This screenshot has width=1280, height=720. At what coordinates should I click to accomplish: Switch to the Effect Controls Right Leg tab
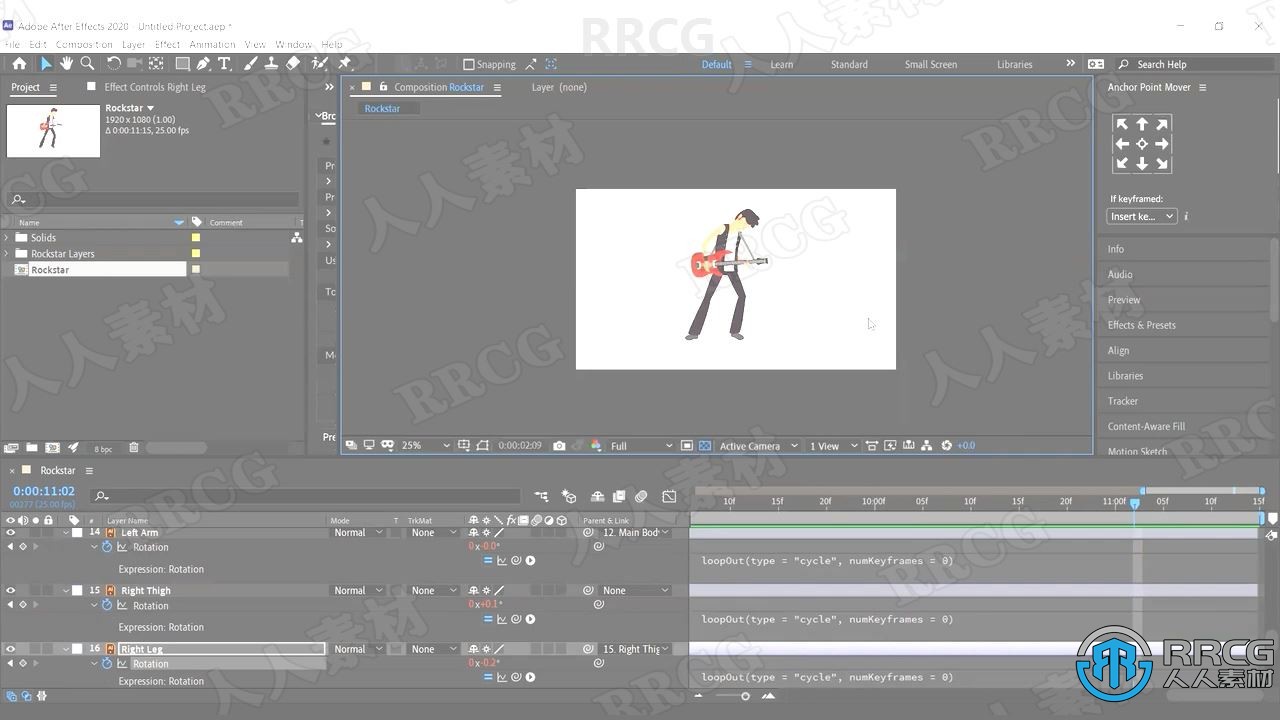tap(155, 87)
